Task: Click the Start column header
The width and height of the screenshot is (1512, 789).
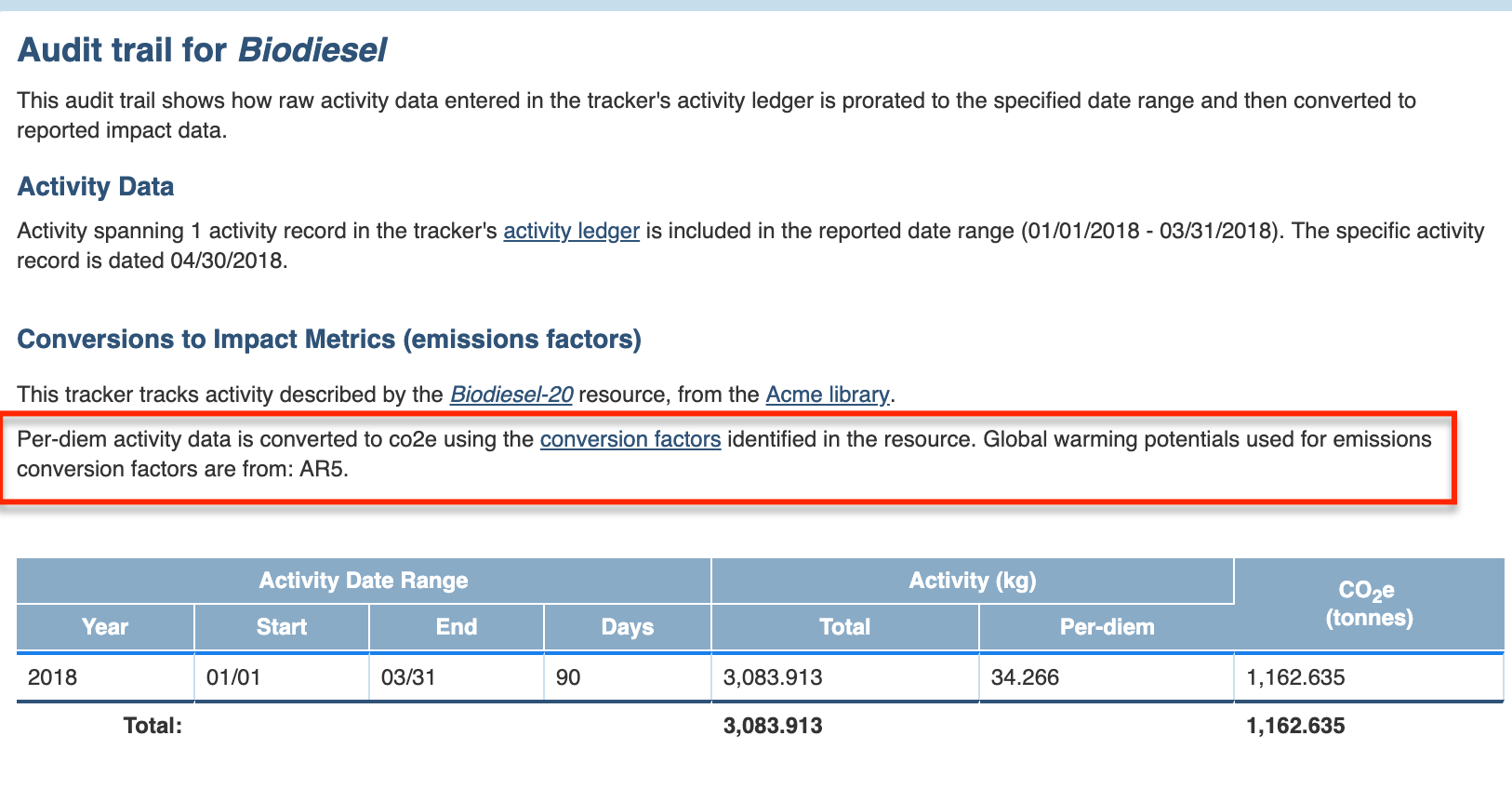Action: click(x=281, y=627)
